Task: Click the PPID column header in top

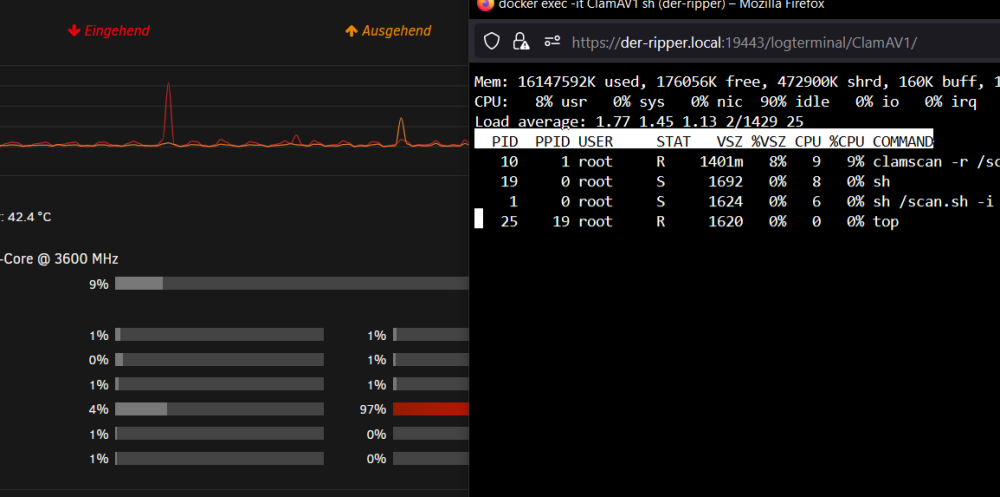Action: (x=552, y=142)
